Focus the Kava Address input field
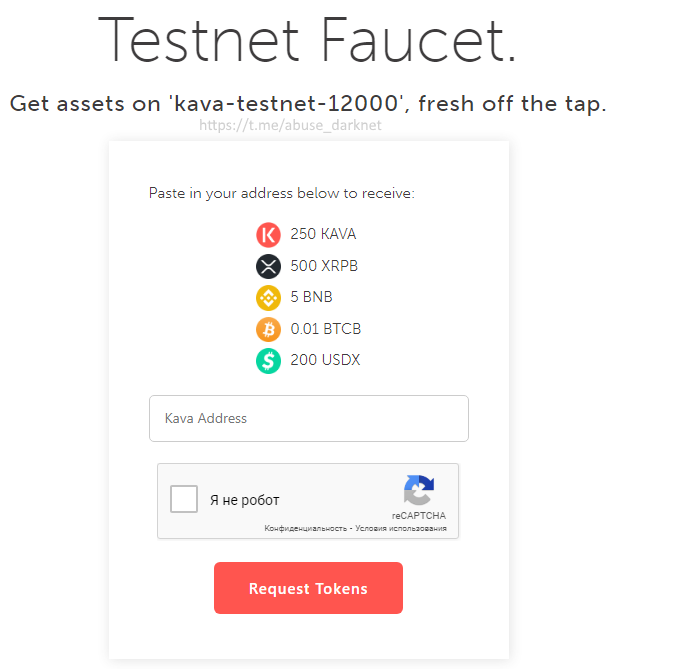The image size is (674, 669). tap(308, 418)
